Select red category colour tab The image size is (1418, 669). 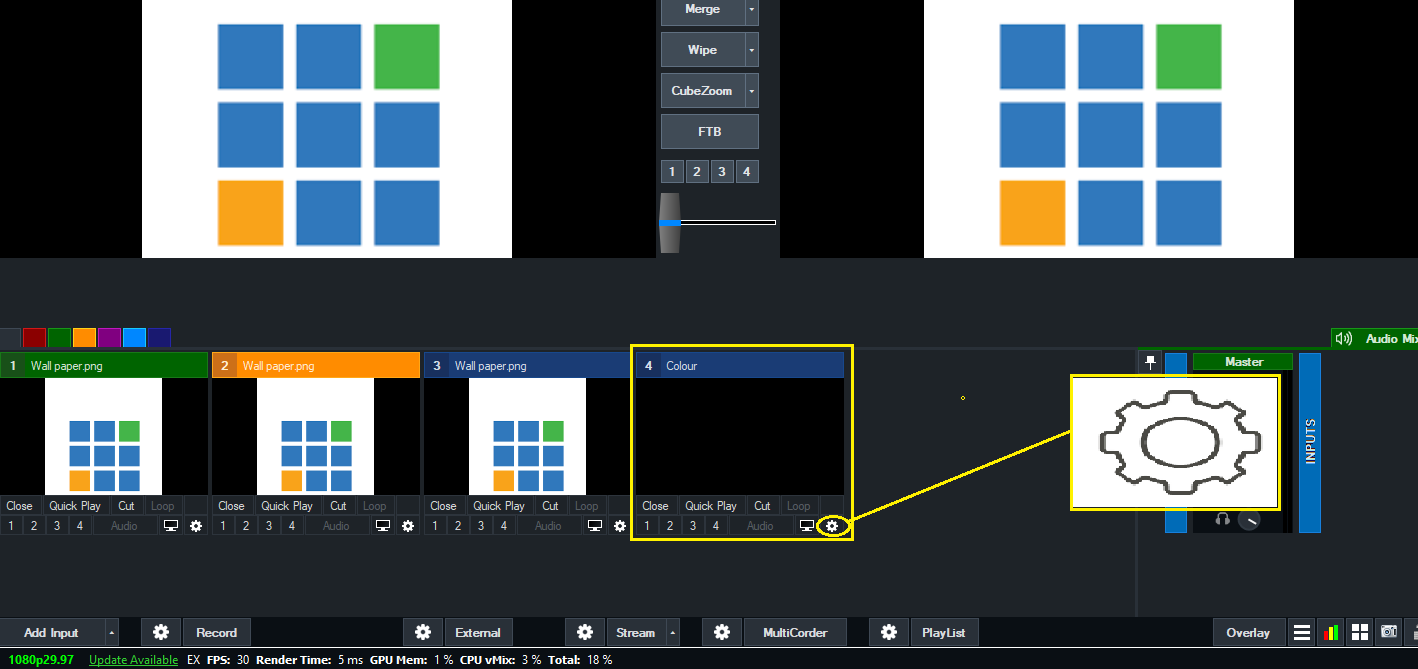(x=34, y=338)
